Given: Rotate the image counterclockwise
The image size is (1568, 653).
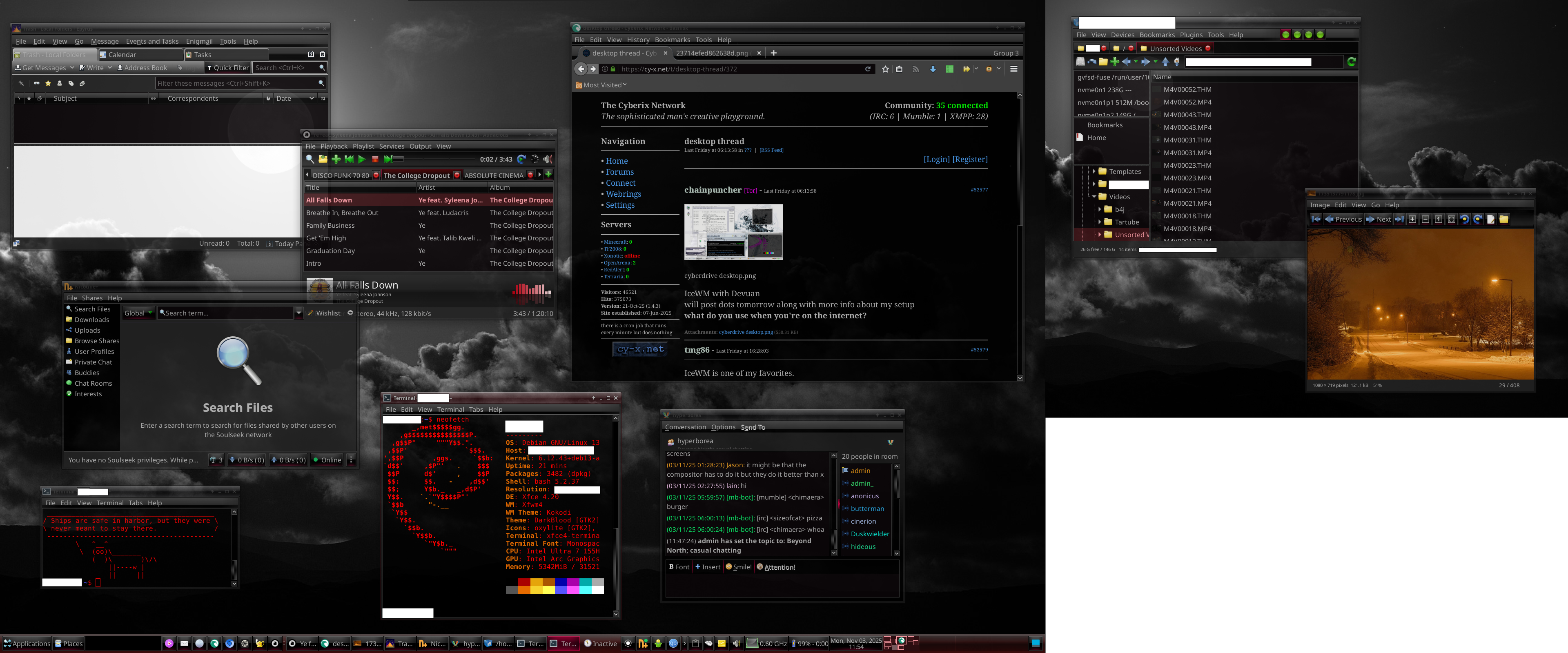Looking at the screenshot, I should click(1465, 219).
